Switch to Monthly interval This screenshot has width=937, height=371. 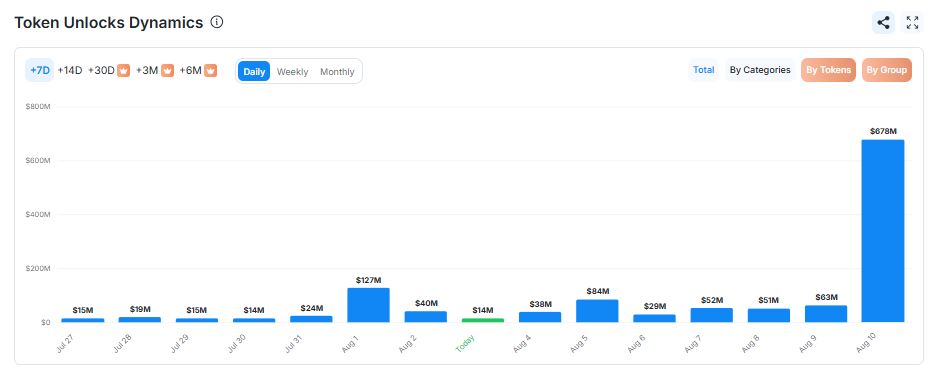point(337,72)
